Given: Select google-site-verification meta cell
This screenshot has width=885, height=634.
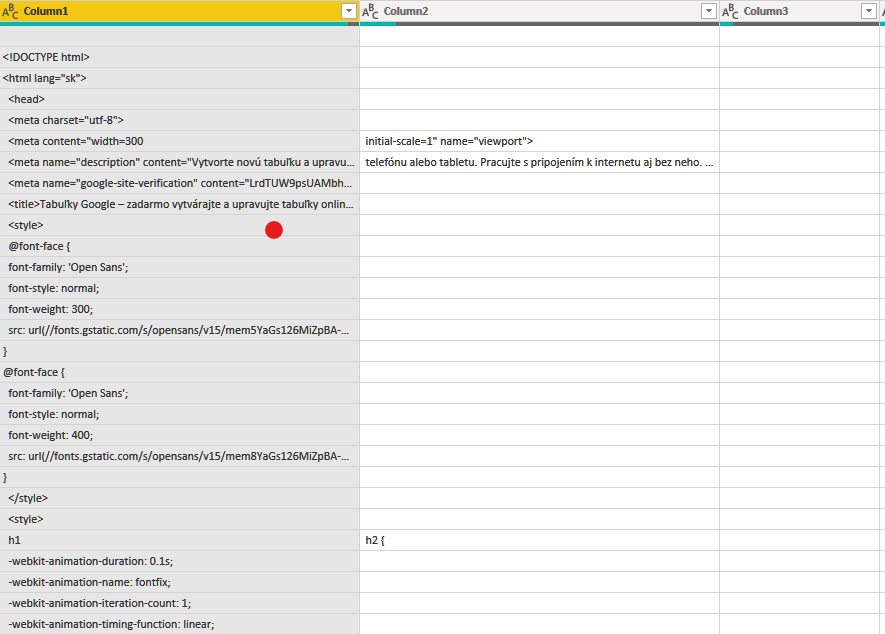Looking at the screenshot, I should click(x=179, y=183).
